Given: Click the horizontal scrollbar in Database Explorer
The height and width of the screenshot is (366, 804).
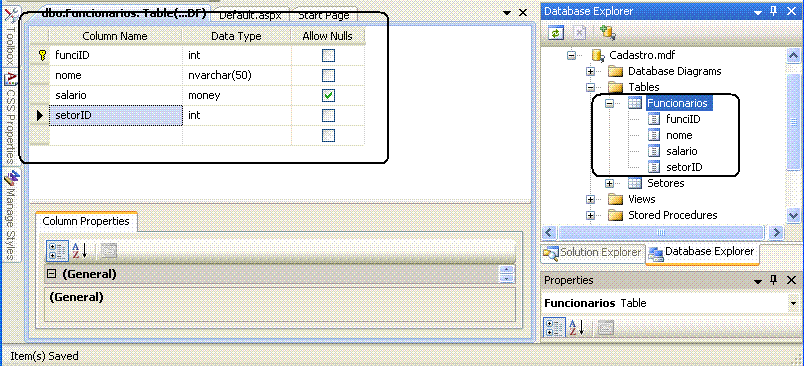Looking at the screenshot, I should coord(661,232).
